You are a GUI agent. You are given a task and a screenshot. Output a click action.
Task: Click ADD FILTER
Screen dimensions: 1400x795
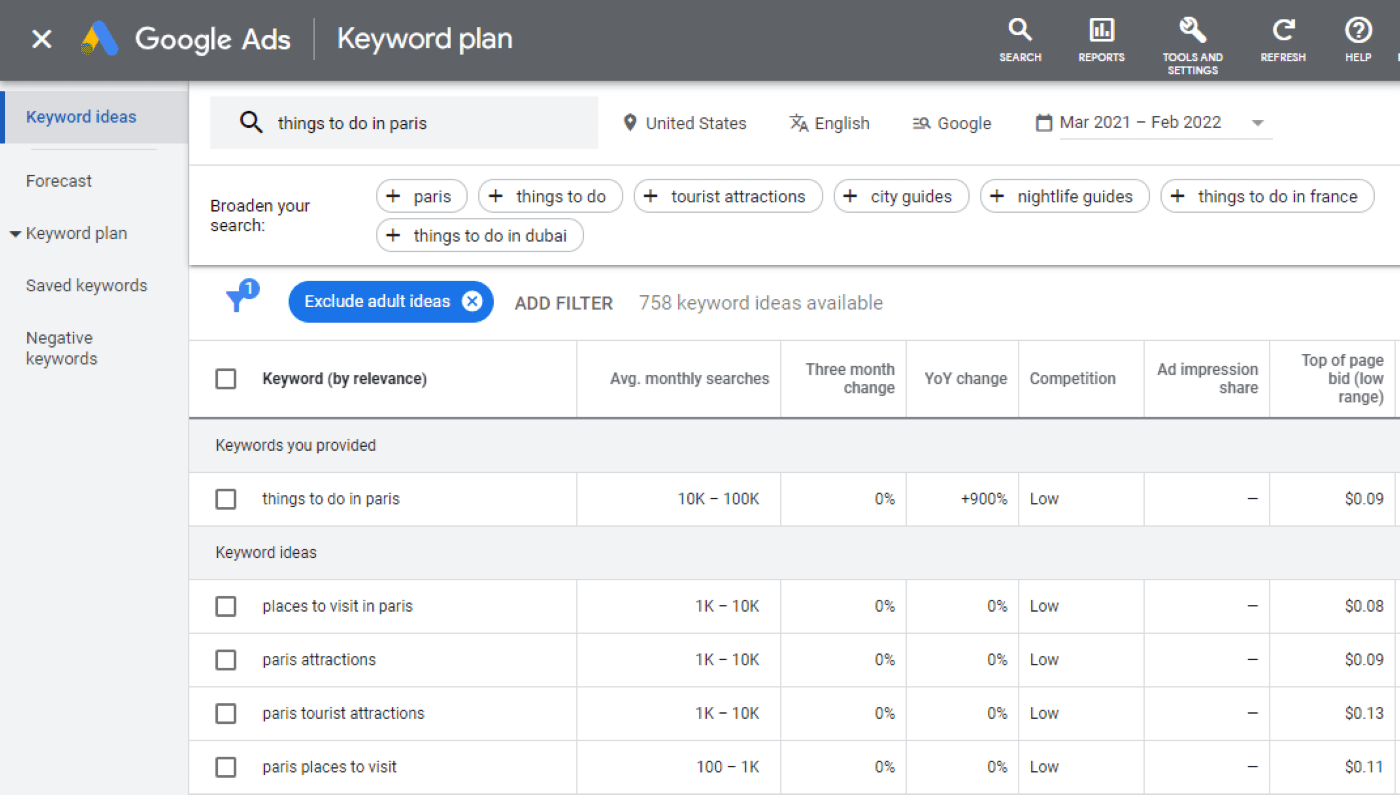pyautogui.click(x=563, y=301)
